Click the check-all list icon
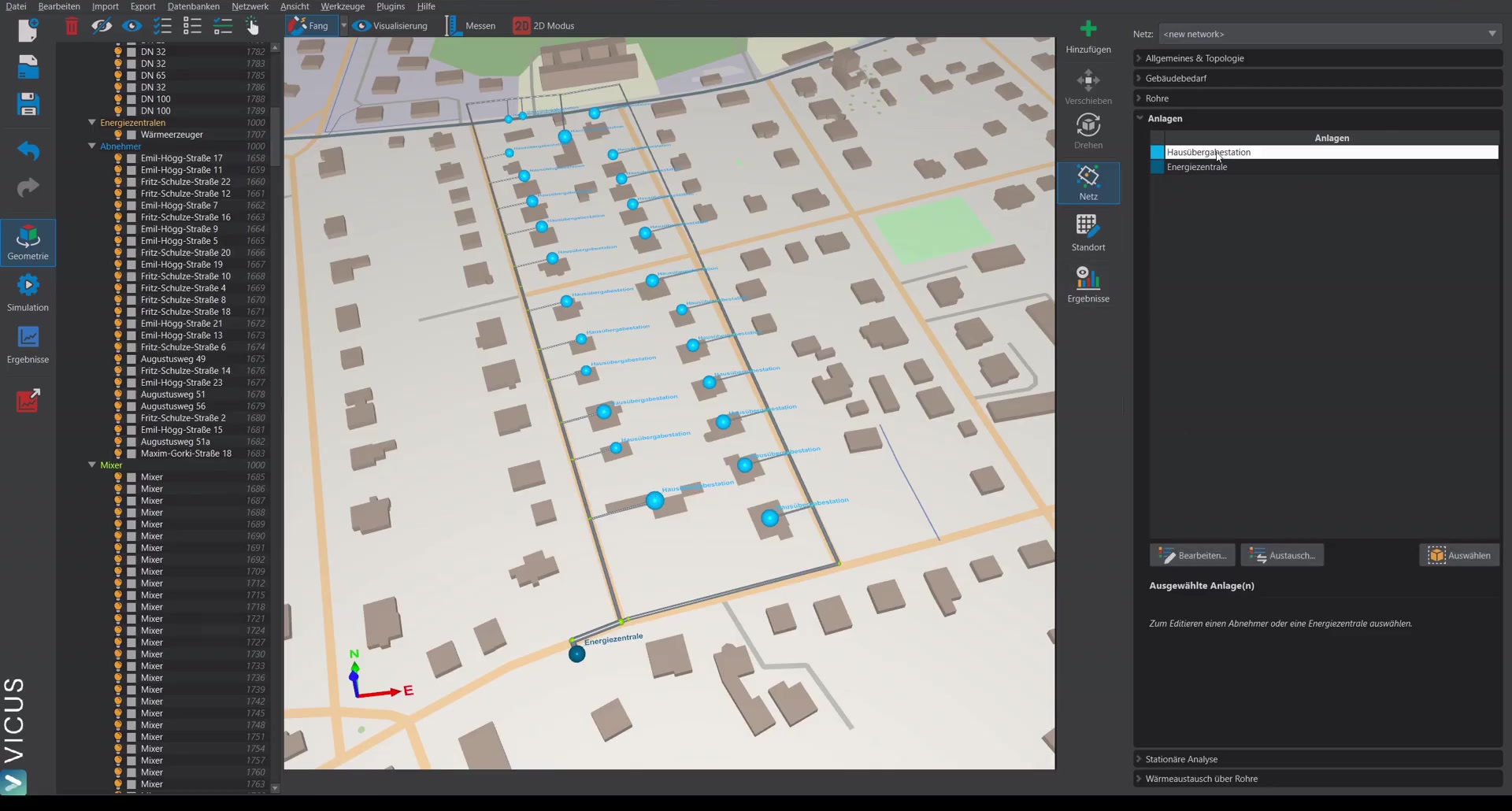1512x811 pixels. click(162, 26)
